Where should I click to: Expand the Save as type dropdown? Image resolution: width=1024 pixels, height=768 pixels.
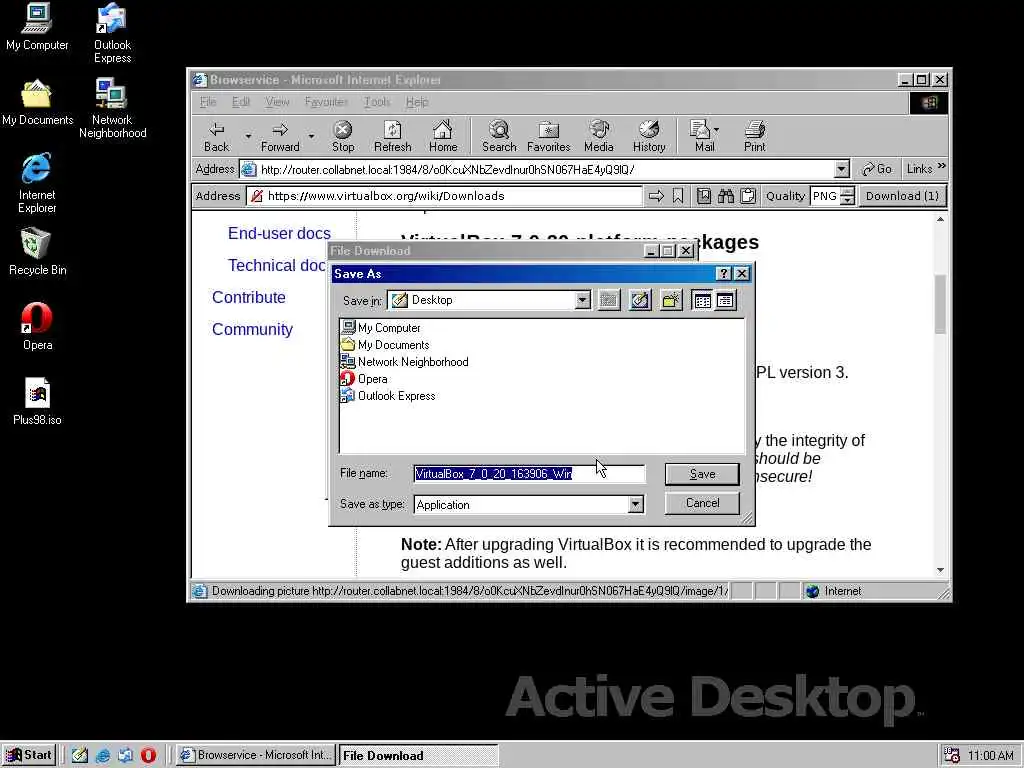(635, 505)
